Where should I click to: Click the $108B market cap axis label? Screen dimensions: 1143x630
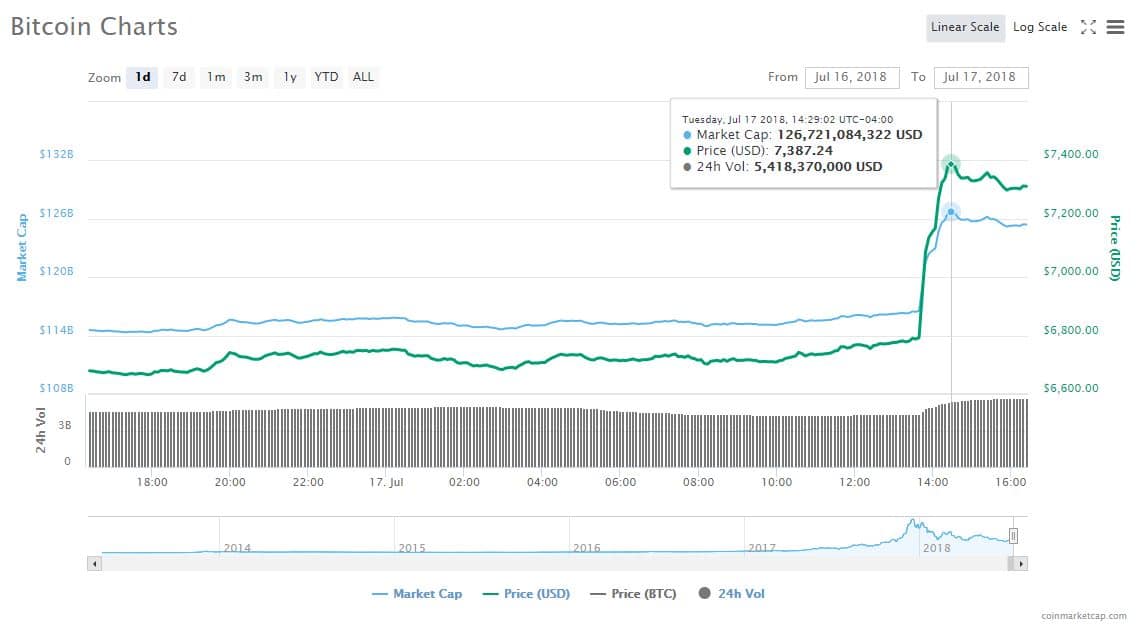56,389
